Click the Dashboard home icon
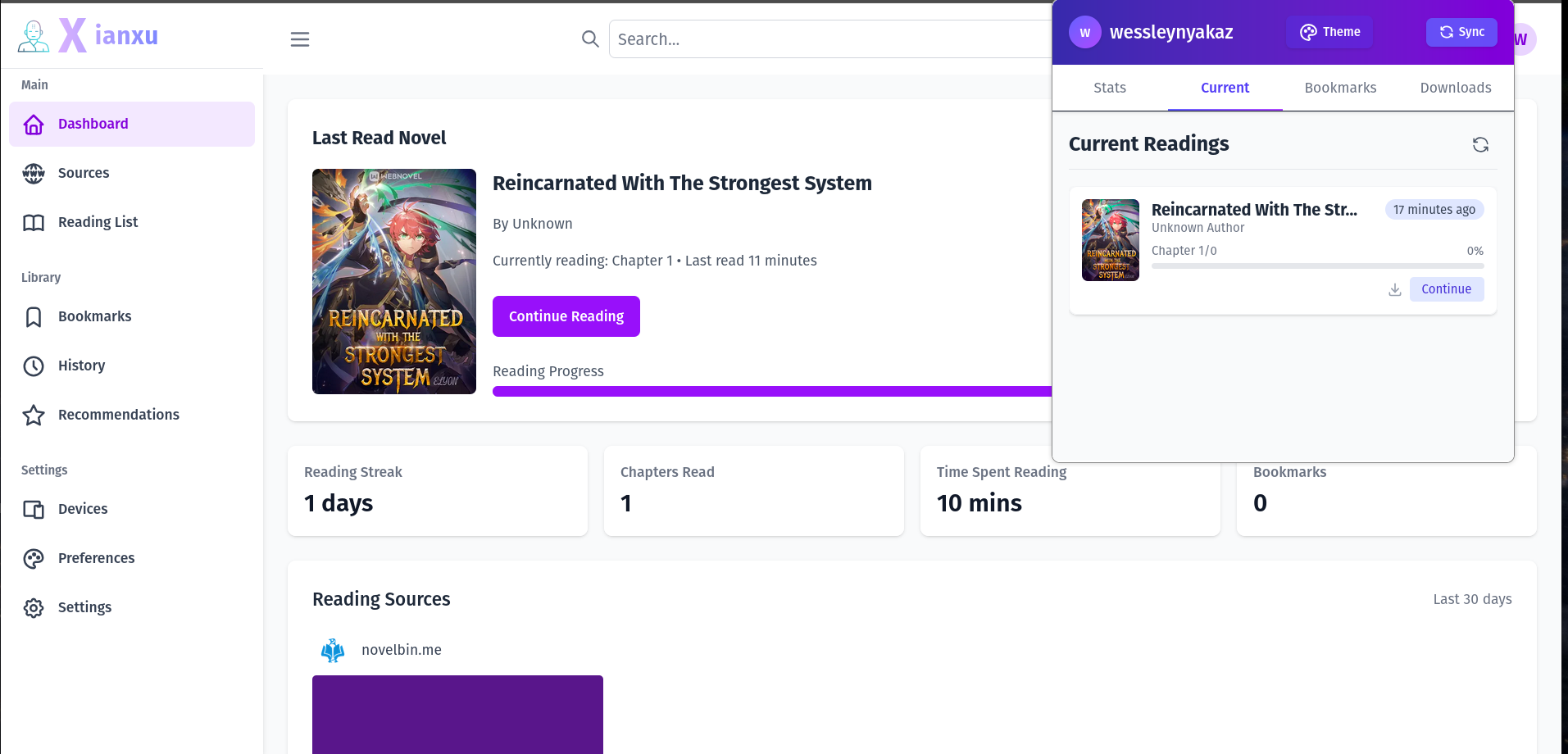Screen dimensions: 1568x754 click(x=34, y=125)
